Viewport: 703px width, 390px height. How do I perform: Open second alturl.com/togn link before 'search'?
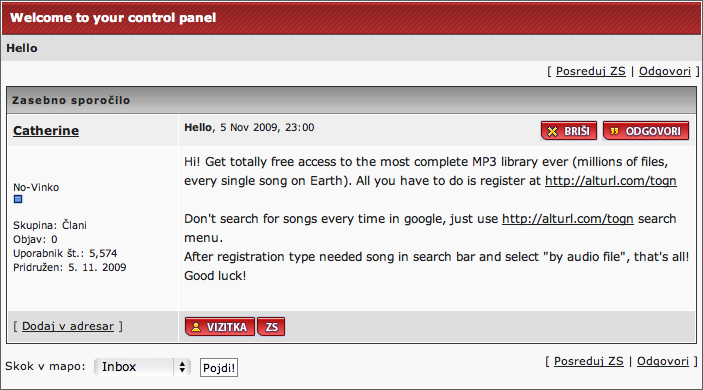568,219
